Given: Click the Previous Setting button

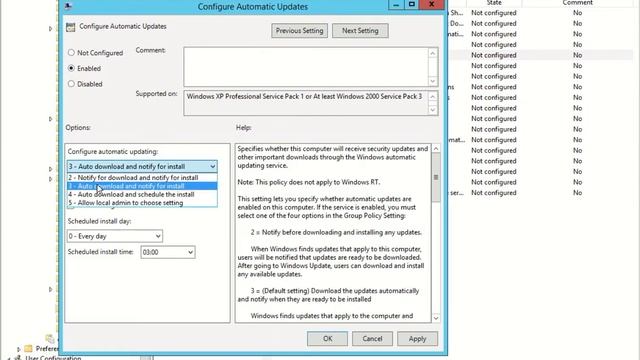Looking at the screenshot, I should point(299,31).
